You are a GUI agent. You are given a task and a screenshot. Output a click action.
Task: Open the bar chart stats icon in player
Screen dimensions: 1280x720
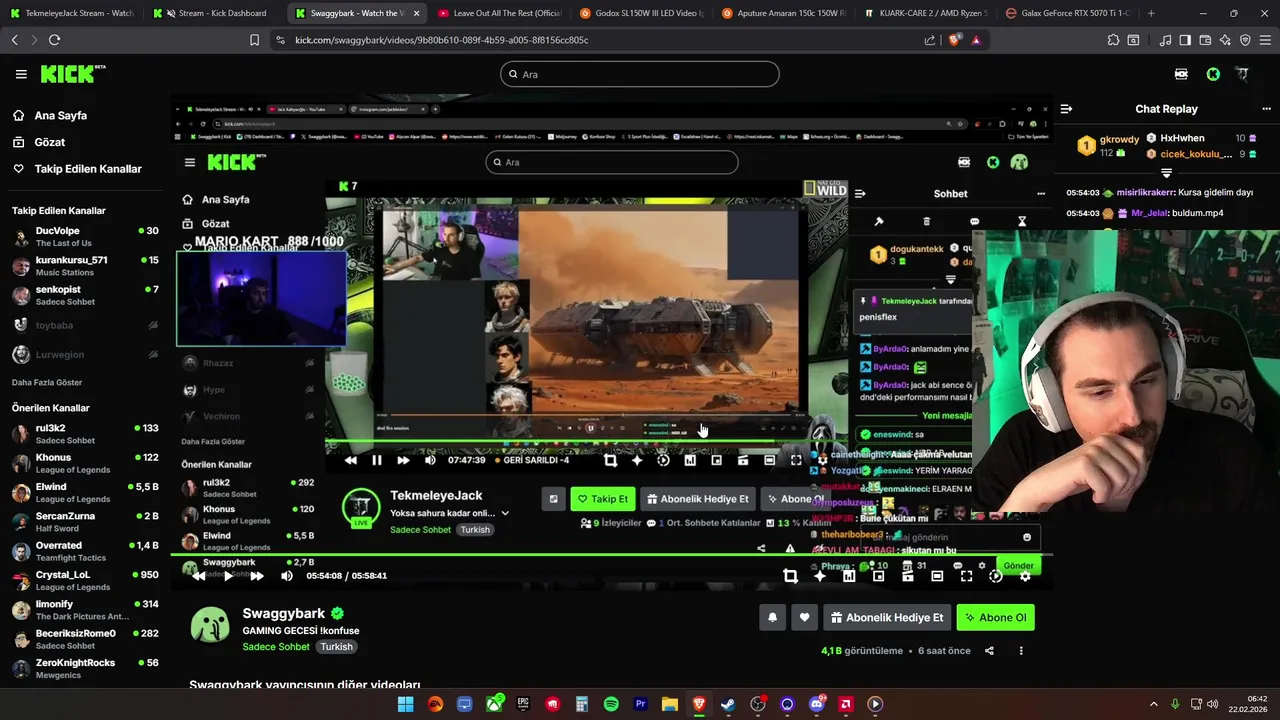click(849, 576)
